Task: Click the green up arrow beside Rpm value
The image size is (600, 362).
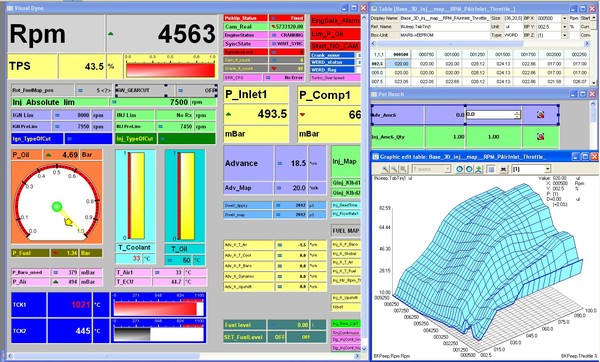Action: click(111, 34)
